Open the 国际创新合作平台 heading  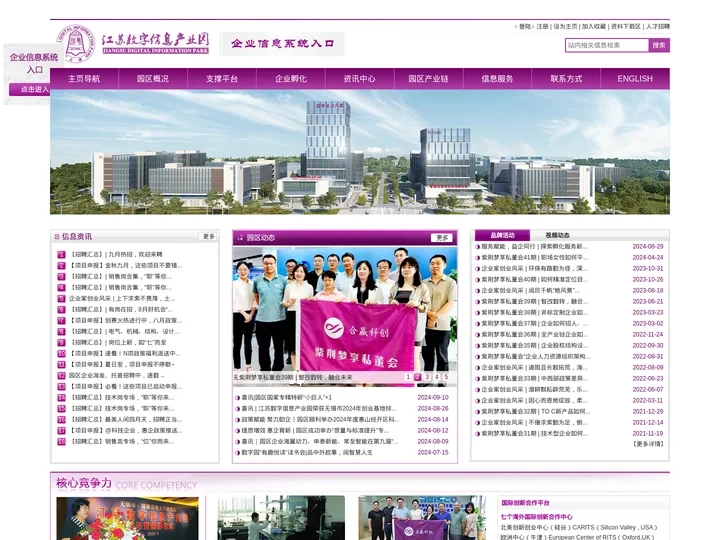coord(525,503)
